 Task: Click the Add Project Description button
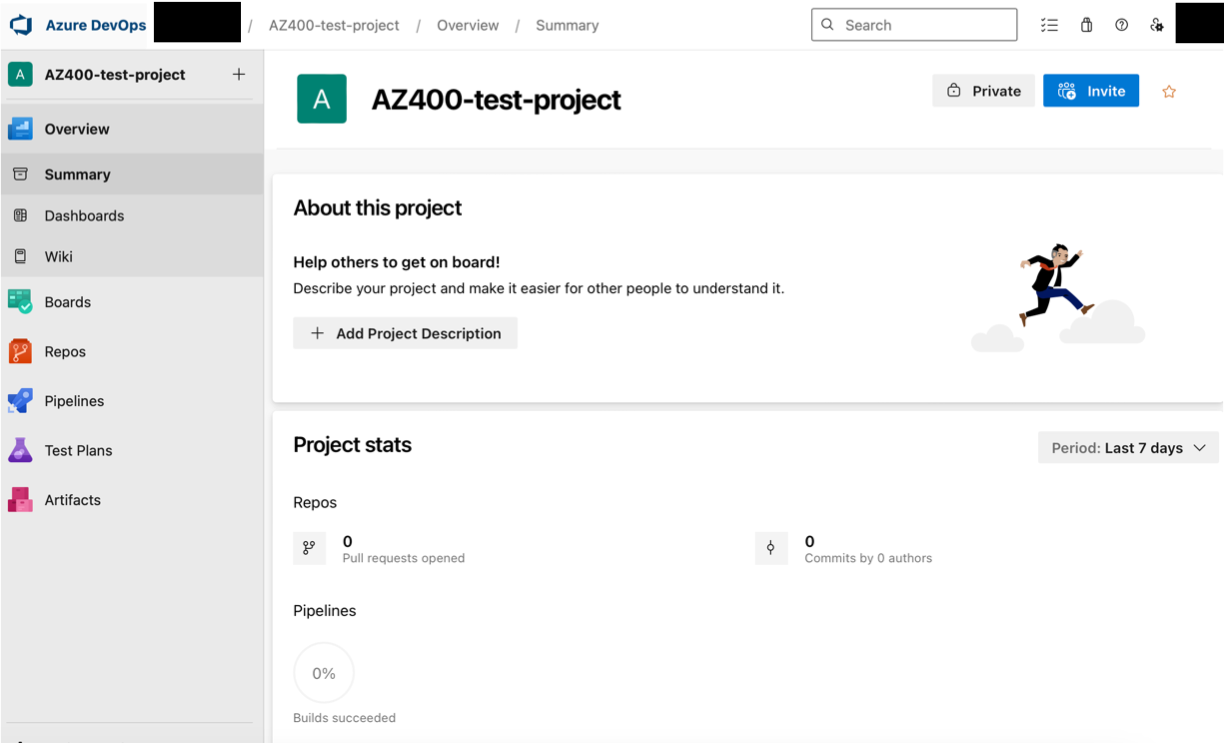pyautogui.click(x=405, y=334)
